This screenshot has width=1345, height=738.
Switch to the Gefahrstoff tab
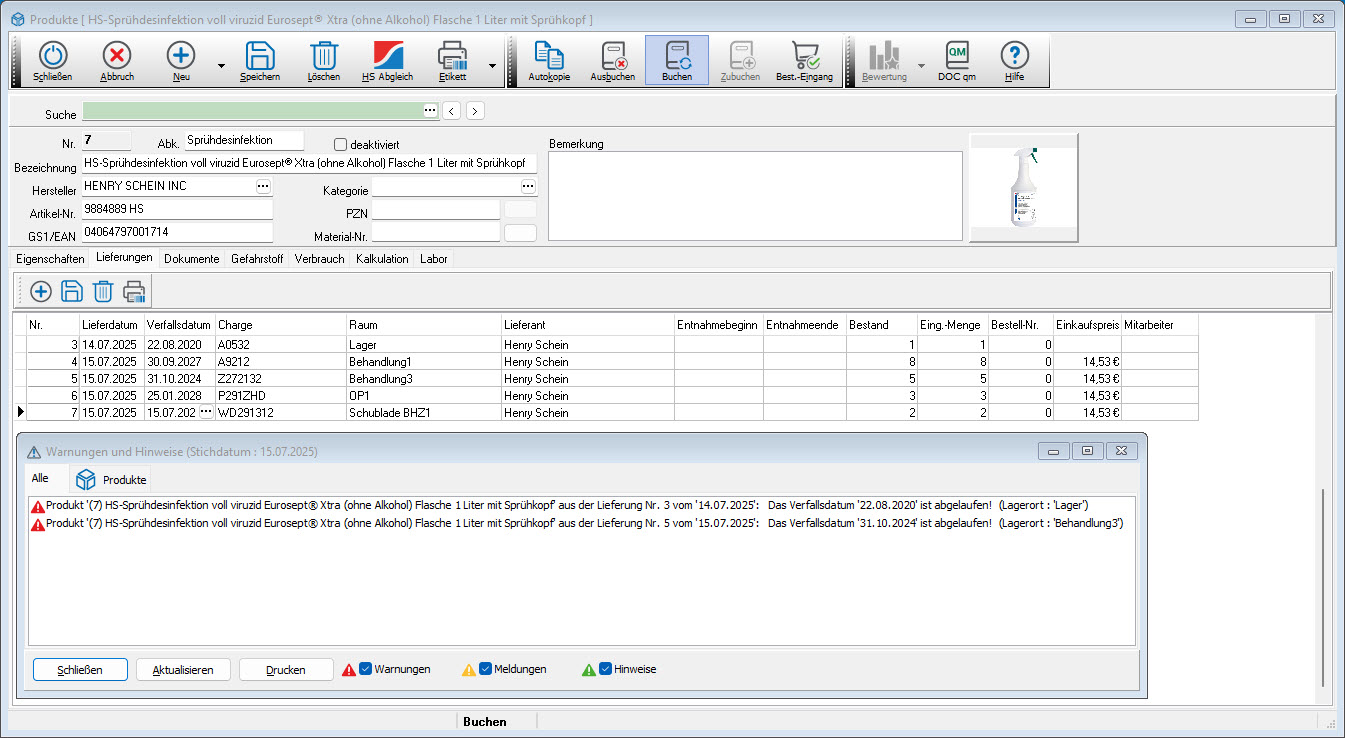[x=258, y=259]
